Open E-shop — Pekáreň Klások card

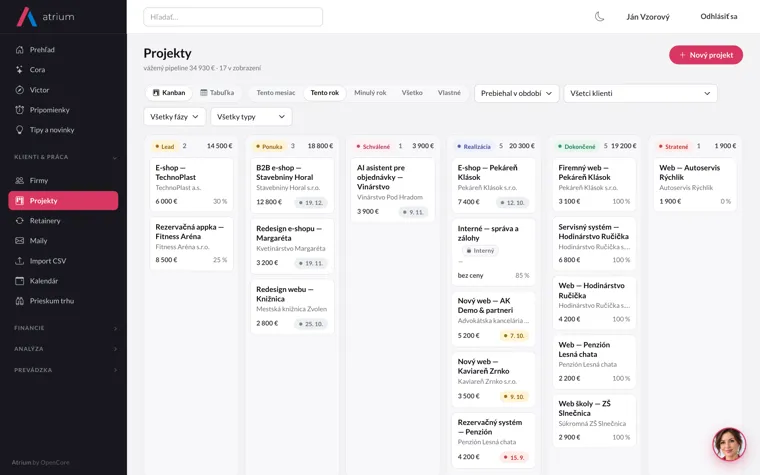click(x=493, y=185)
